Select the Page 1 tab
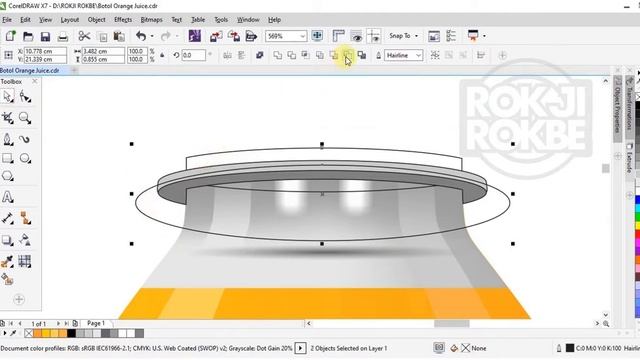The height and width of the screenshot is (360, 640). 96,323
